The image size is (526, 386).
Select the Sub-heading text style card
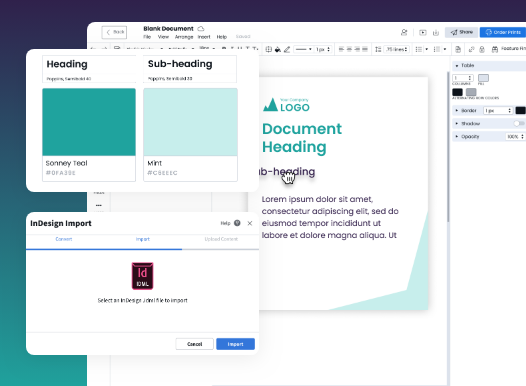190,69
